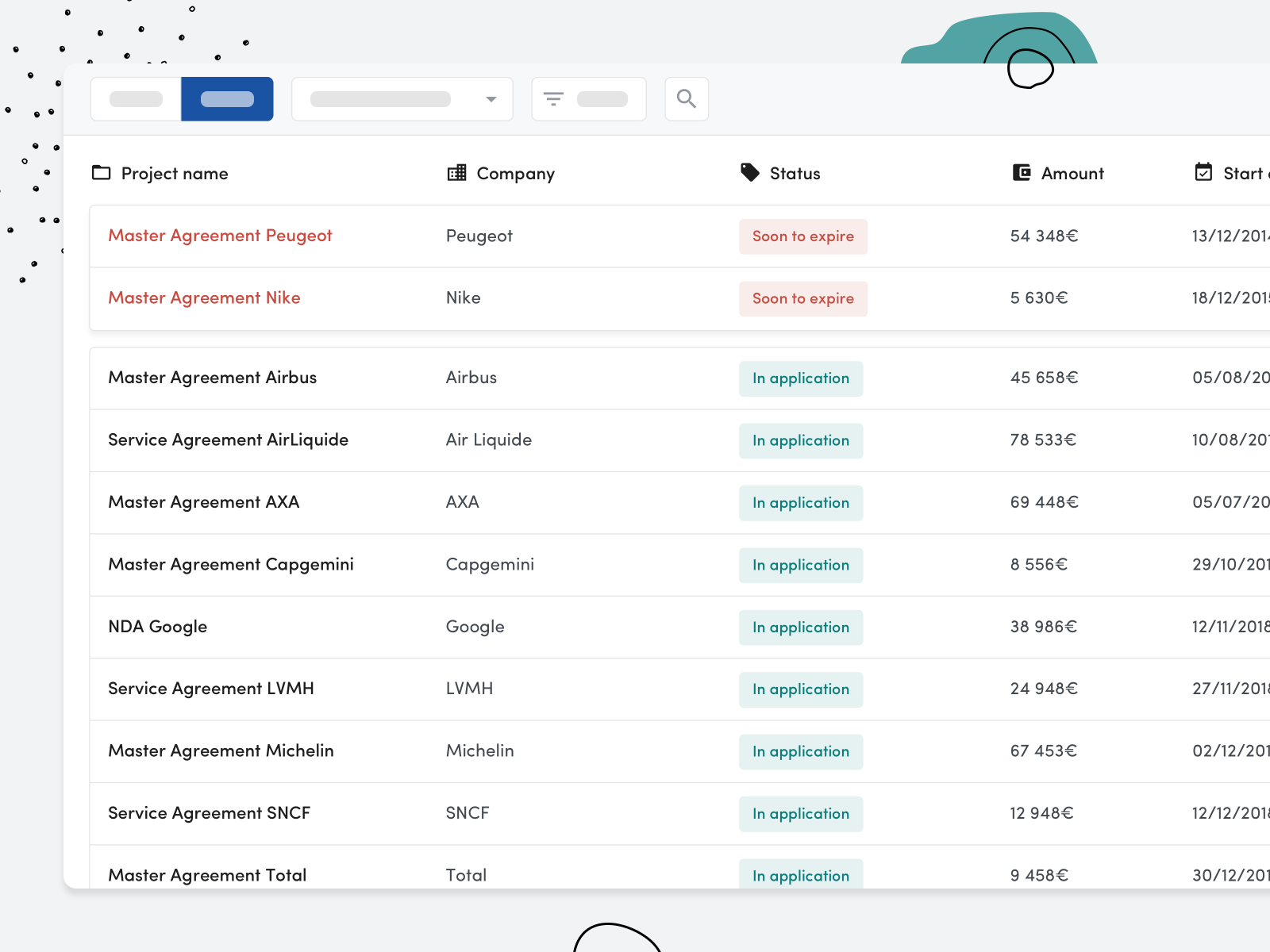Open Master Agreement Nike project
The width and height of the screenshot is (1270, 952).
tap(204, 298)
